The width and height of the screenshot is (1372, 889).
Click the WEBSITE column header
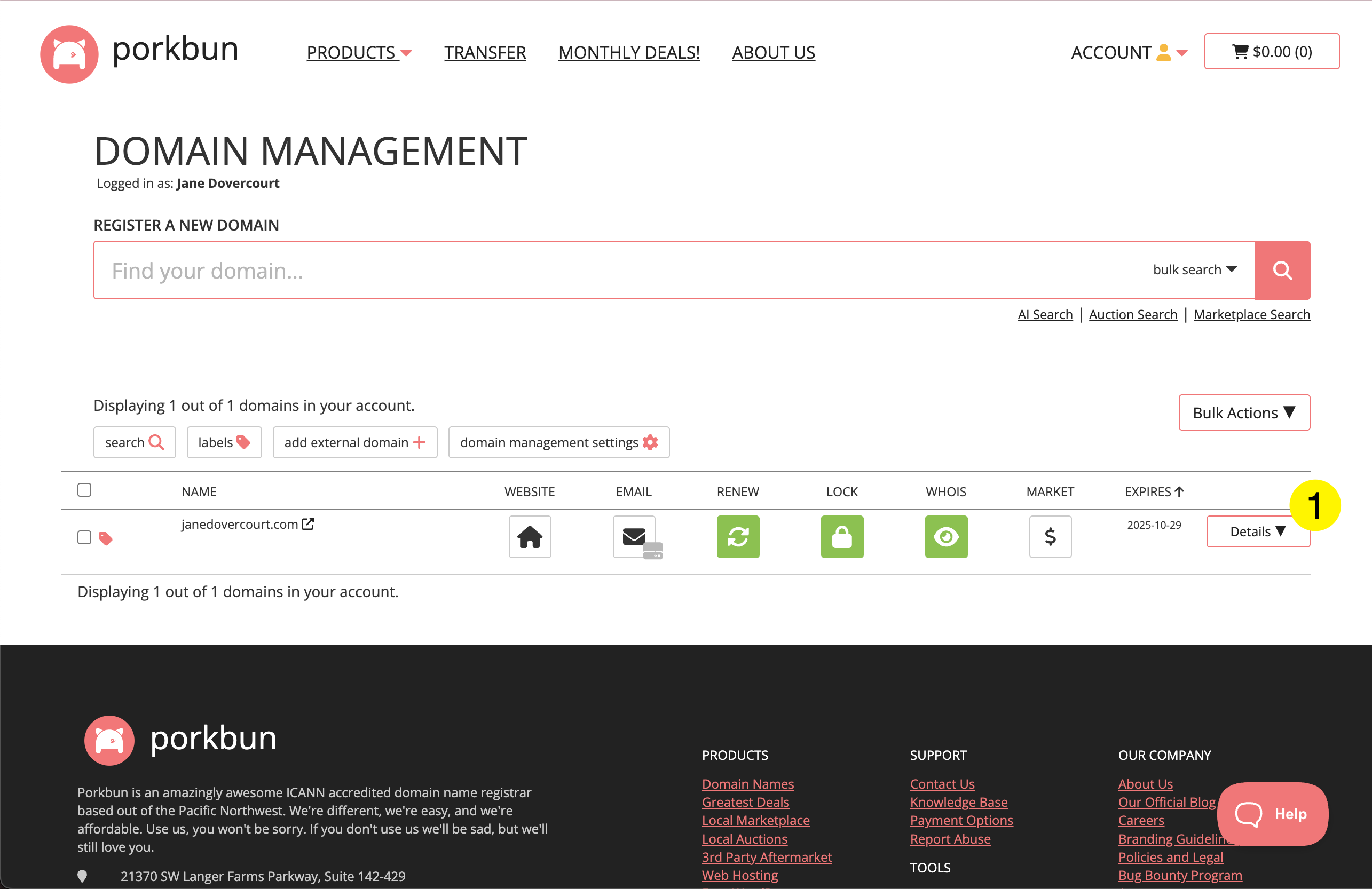[x=529, y=491]
